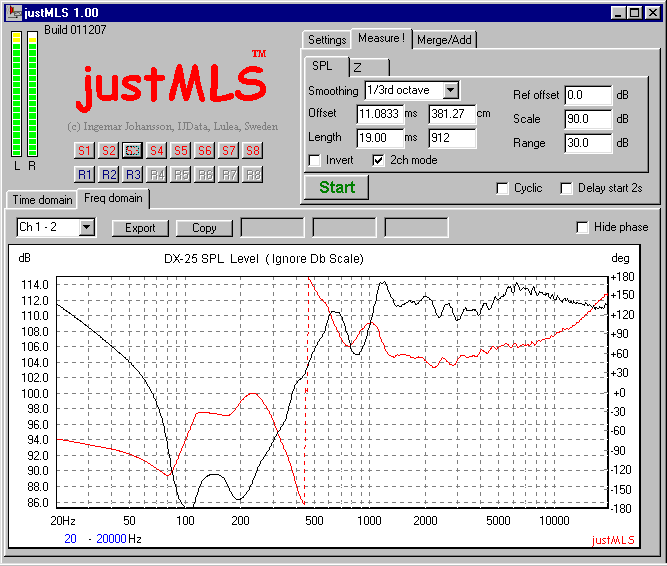Select the S1 store slot button

84,151
